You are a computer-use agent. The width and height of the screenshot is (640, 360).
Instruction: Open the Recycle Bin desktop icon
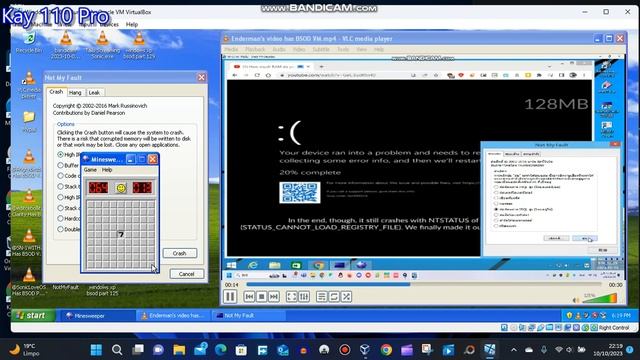(29, 42)
